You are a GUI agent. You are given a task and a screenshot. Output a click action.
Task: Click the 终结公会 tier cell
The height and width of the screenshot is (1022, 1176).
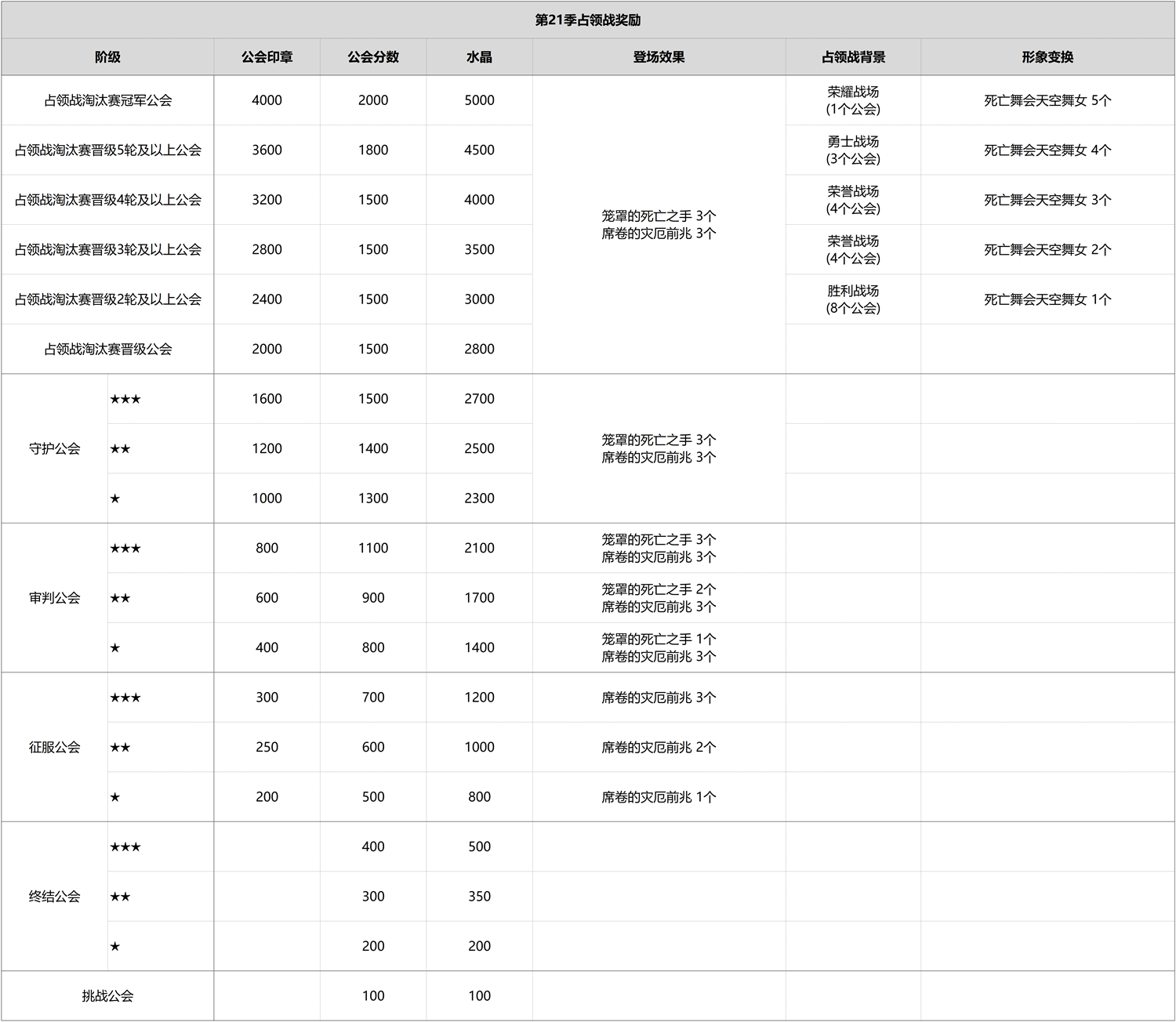54,897
